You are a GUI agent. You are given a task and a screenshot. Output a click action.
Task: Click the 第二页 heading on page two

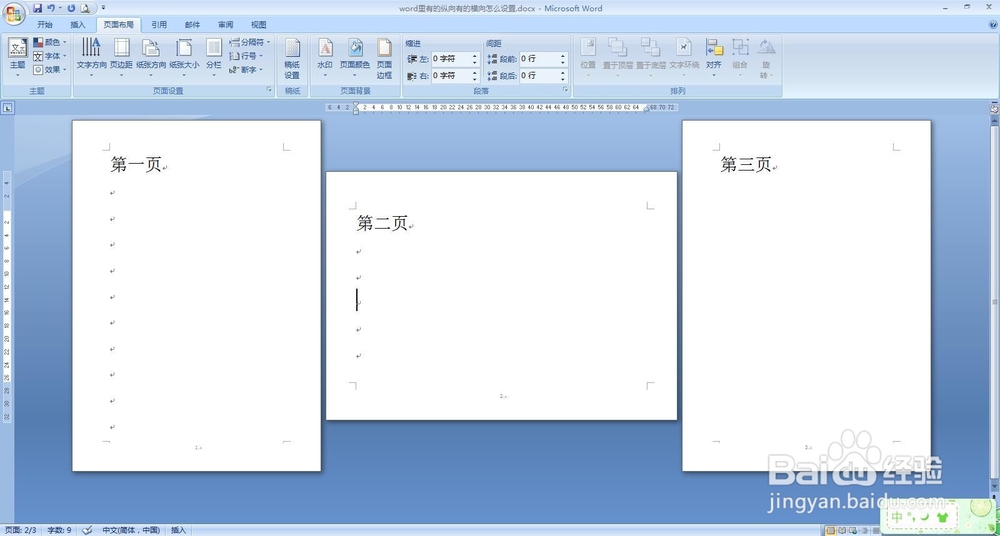point(382,223)
